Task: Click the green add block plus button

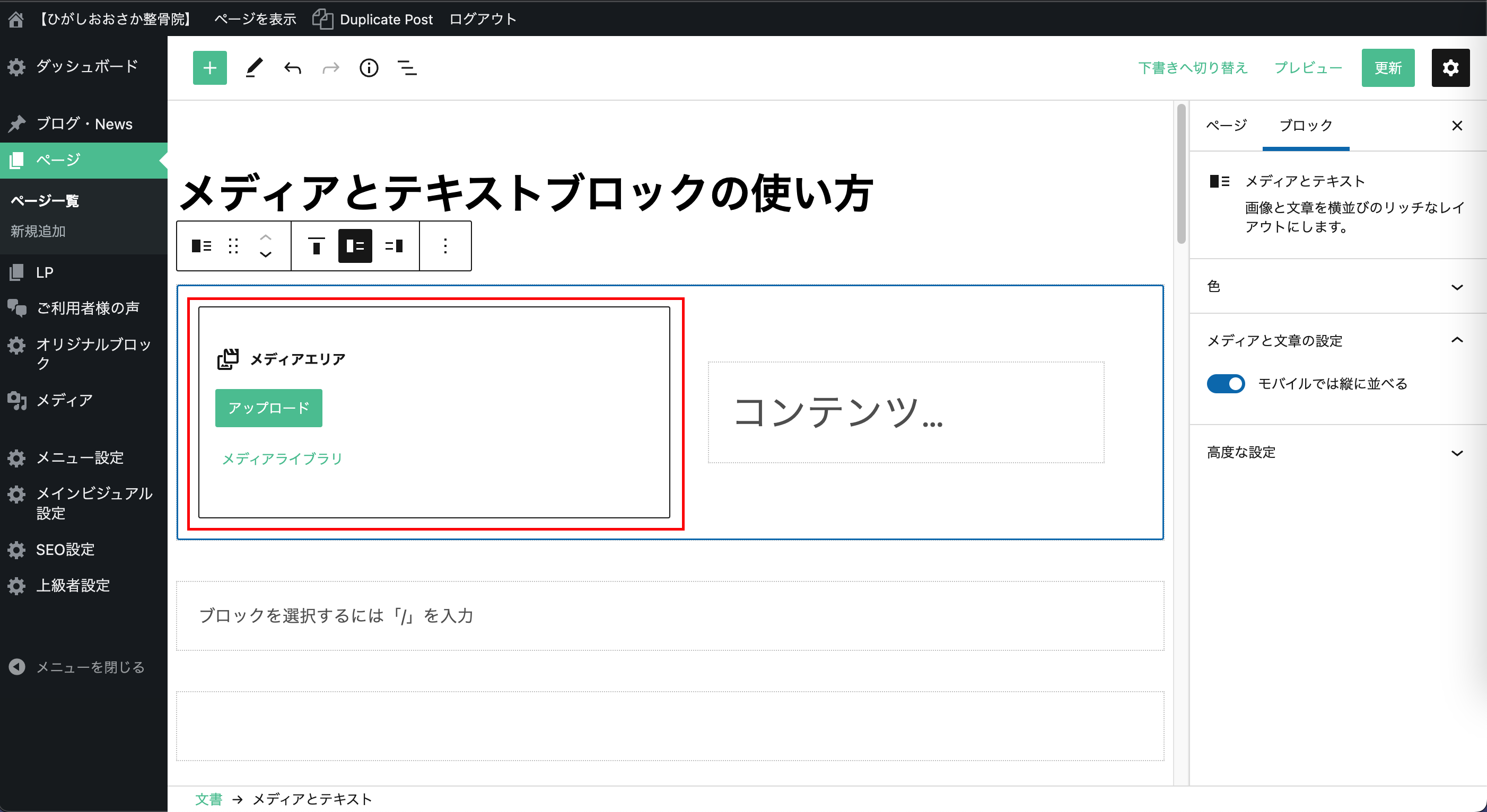Action: pos(209,68)
